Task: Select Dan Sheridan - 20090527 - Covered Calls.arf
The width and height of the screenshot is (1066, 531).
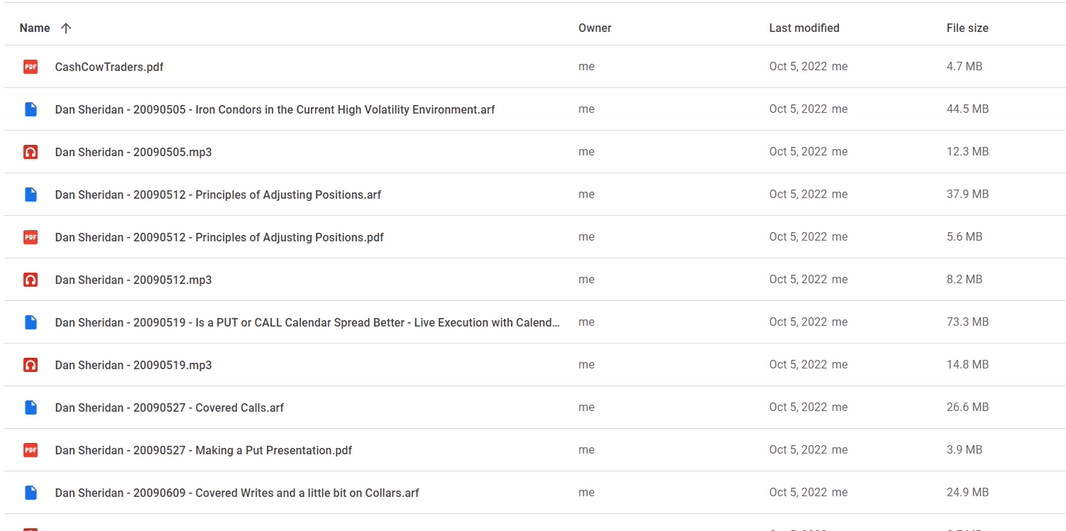Action: pos(169,408)
